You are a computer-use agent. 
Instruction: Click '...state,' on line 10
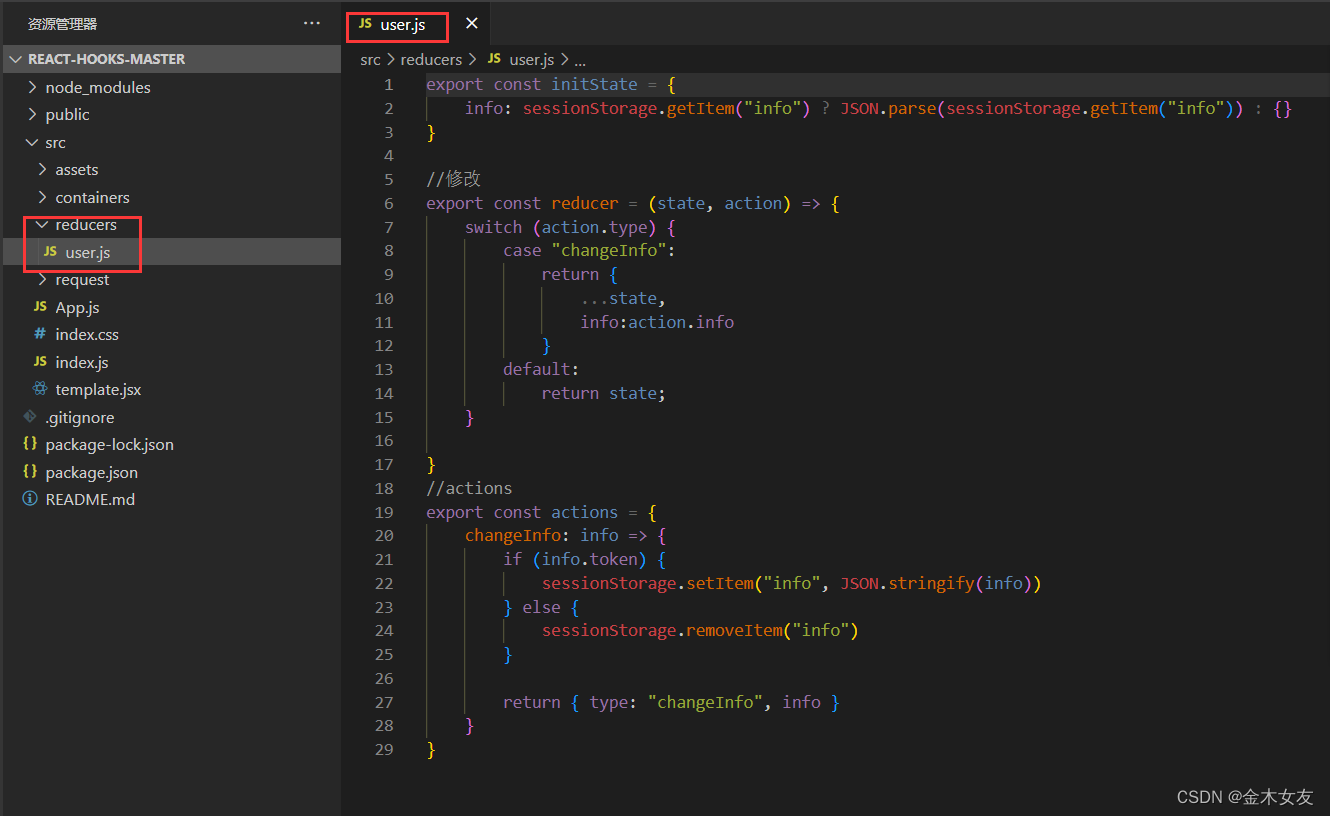pos(623,298)
